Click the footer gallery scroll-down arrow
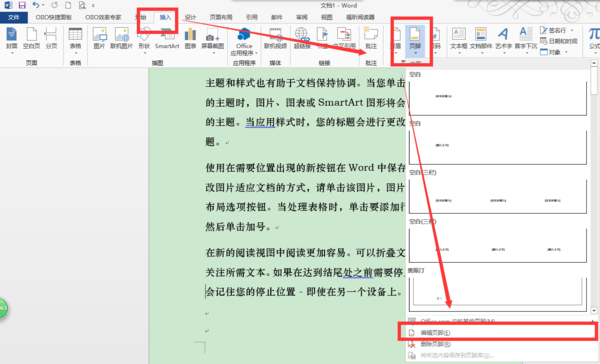Screen dimensions: 600x364 tap(594, 310)
